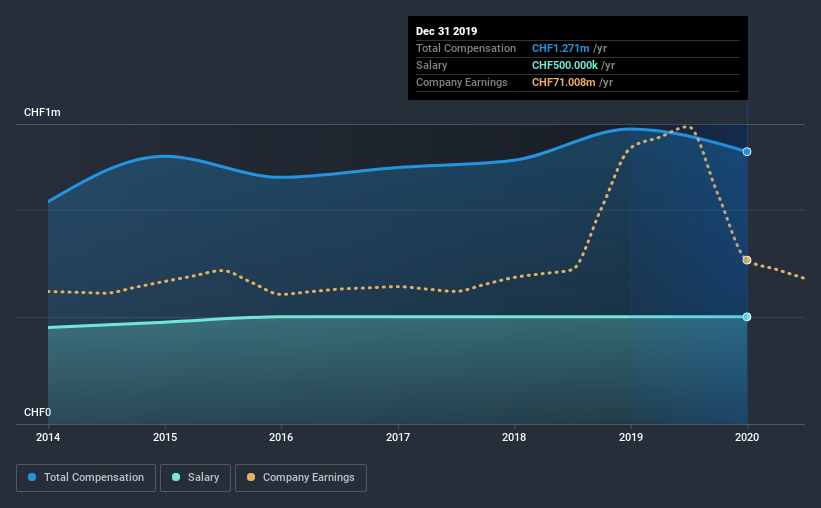Click the 2016 x-axis label
Viewport: 821px width, 508px height.
click(281, 437)
